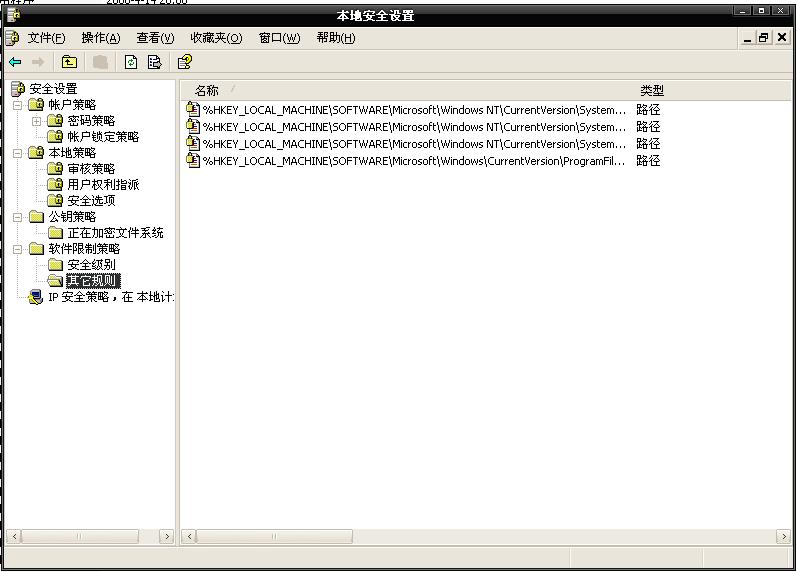This screenshot has height=572, width=797.
Task: Click 路径 type cell of the ProgramFil... row
Action: coord(648,161)
